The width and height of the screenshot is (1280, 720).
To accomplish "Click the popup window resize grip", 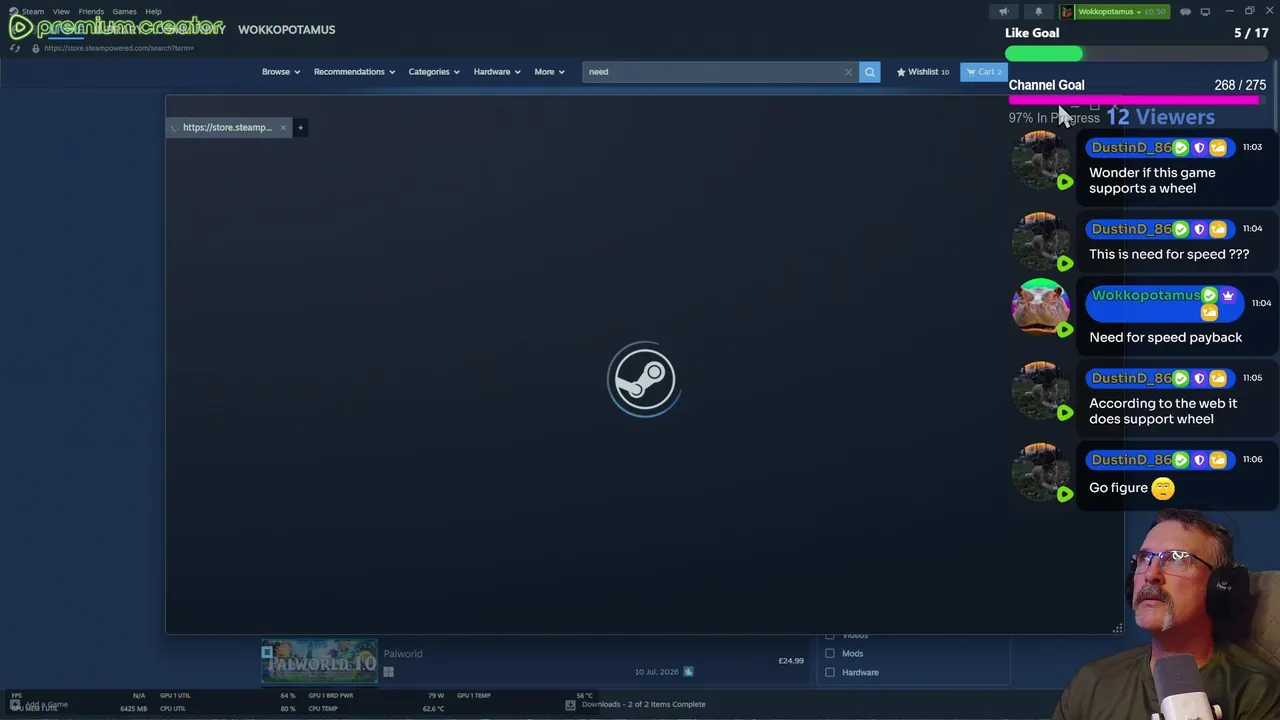I will (x=1117, y=628).
